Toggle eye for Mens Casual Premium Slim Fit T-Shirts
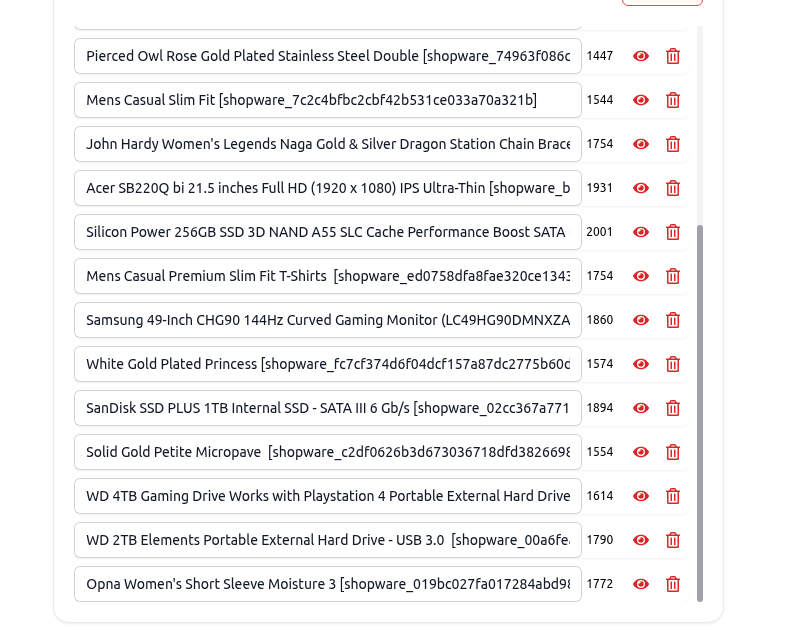 (x=641, y=276)
